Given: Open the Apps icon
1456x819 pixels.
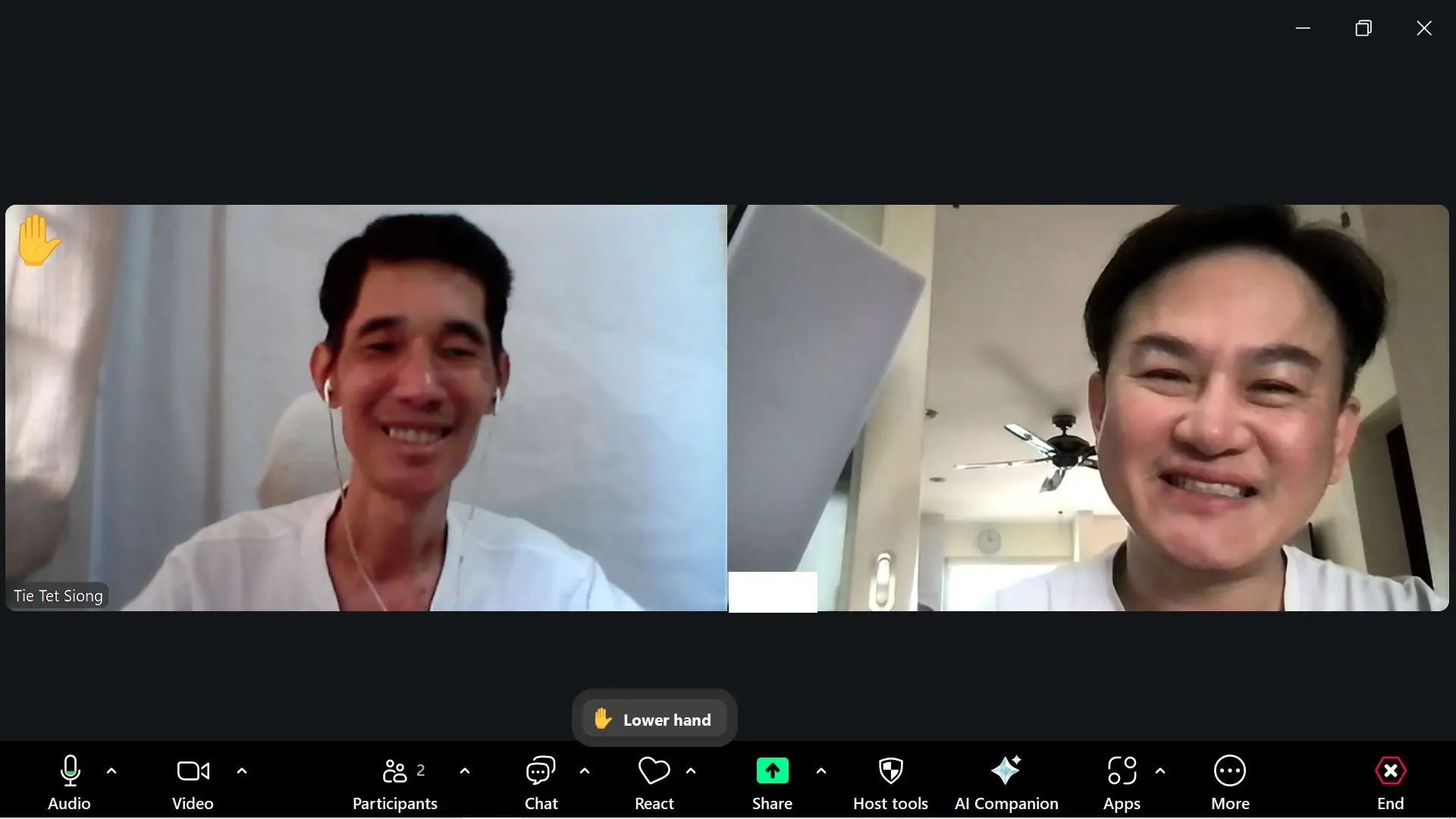Looking at the screenshot, I should (x=1122, y=771).
